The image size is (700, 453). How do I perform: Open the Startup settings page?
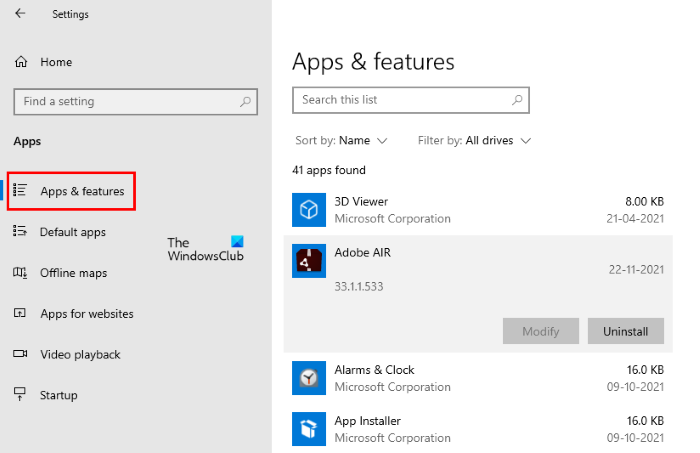58,396
